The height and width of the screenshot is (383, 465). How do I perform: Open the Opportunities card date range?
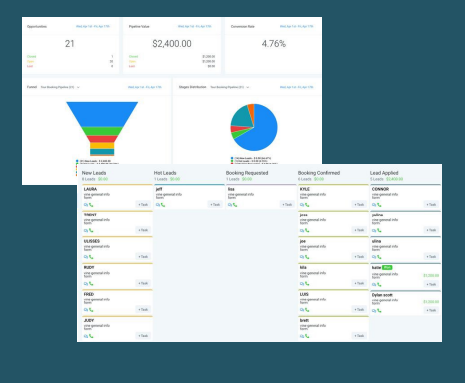(93, 26)
